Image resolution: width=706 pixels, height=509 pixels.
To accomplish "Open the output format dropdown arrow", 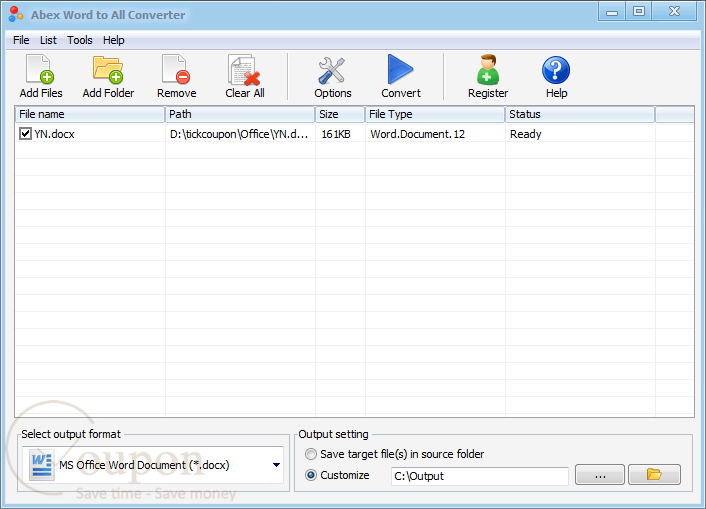I will [x=276, y=465].
